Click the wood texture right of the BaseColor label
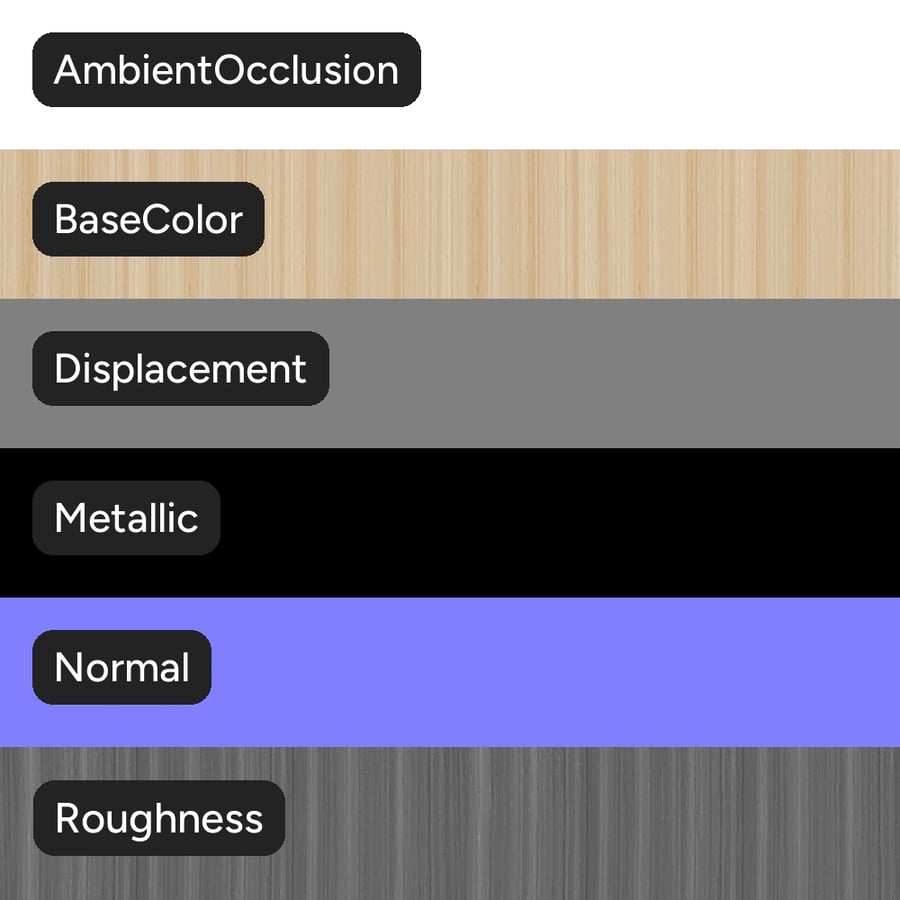 click(x=582, y=224)
